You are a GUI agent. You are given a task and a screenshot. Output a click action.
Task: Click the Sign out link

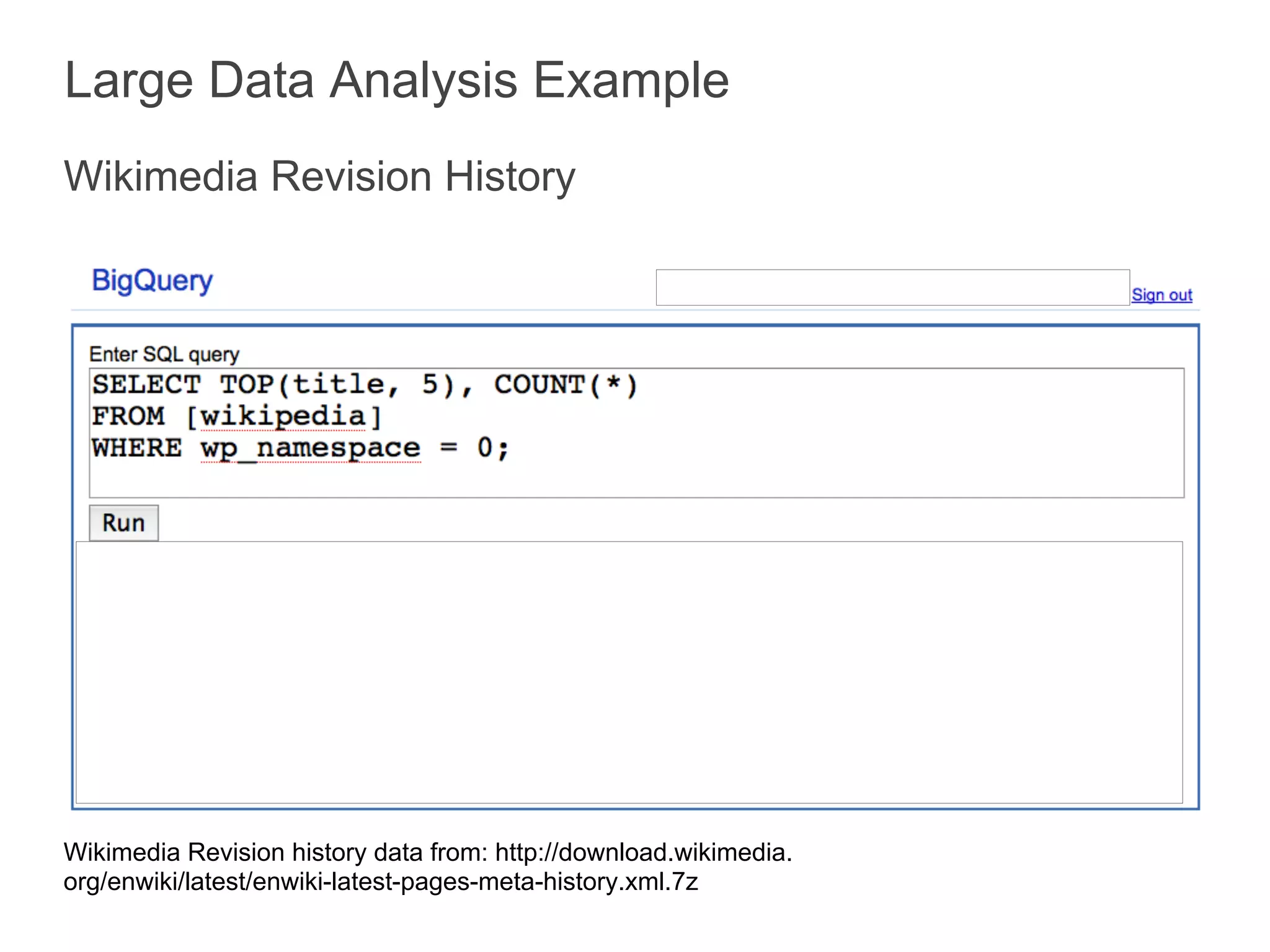(x=1161, y=295)
